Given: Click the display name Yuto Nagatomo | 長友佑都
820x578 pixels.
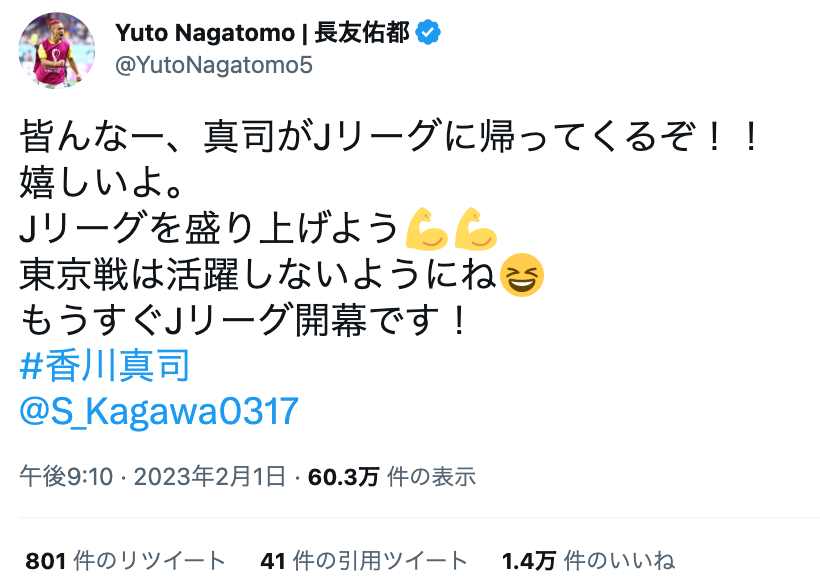Looking at the screenshot, I should tap(263, 33).
